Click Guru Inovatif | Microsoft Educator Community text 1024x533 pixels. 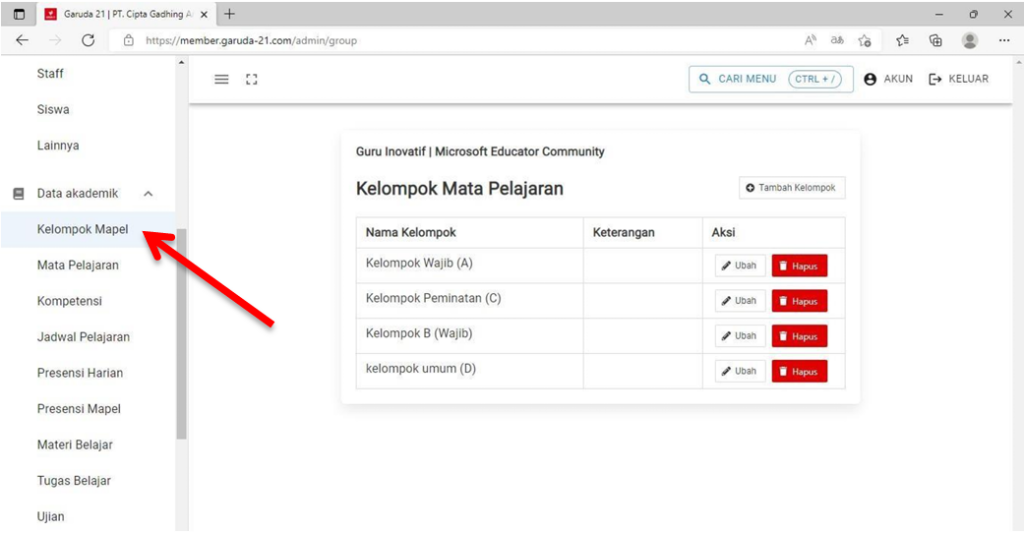point(480,152)
